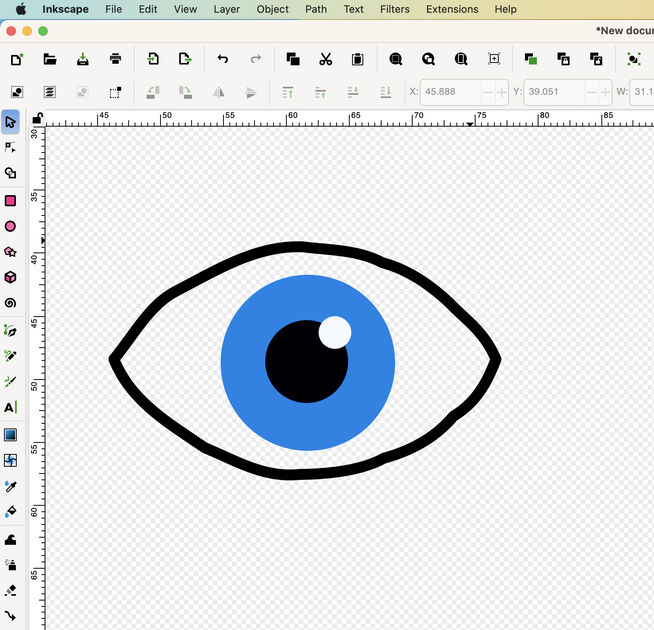Toggle rubberband touch selection mode
This screenshot has width=654, height=630.
[x=115, y=92]
